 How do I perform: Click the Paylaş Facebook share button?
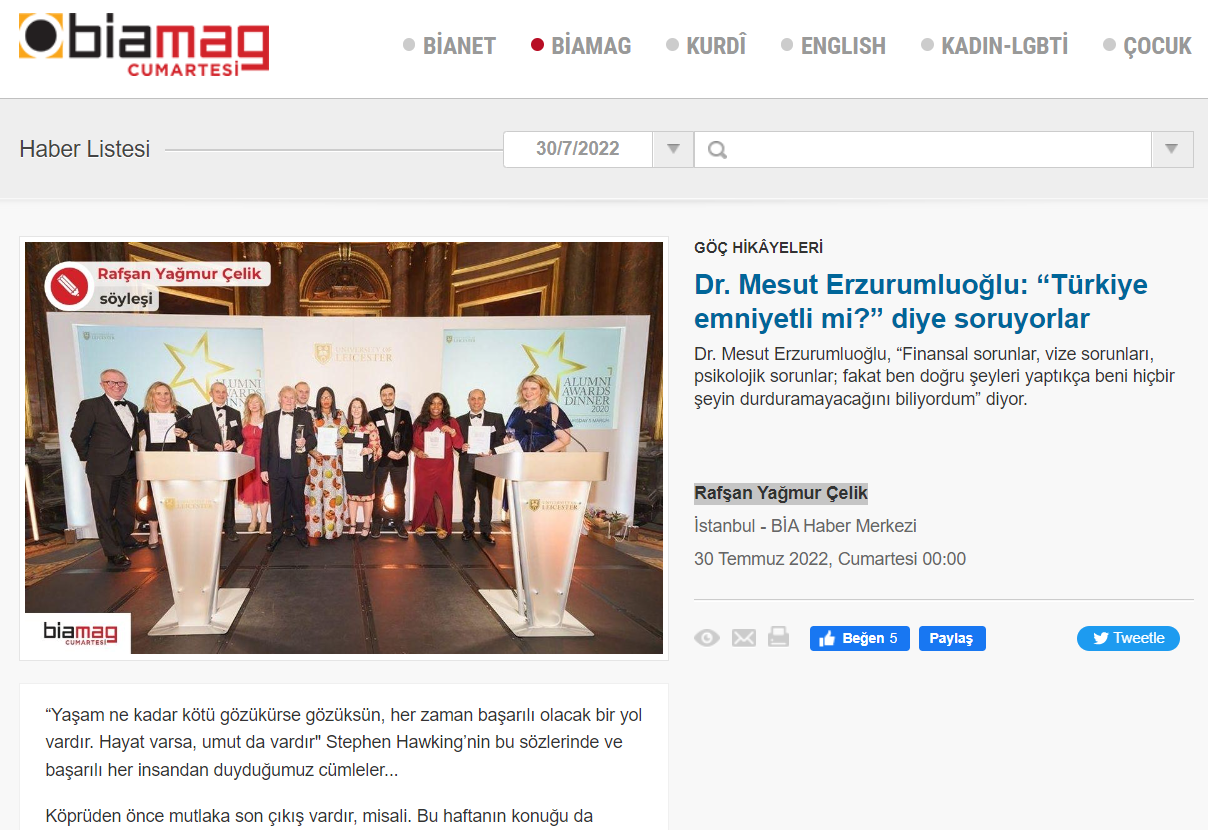coord(952,638)
